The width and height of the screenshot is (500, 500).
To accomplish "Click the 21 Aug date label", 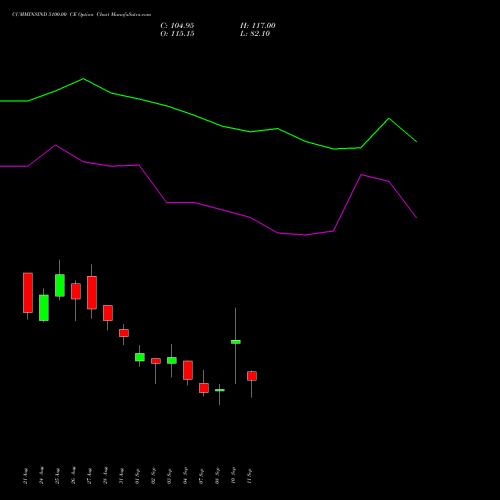I will [x=26, y=476].
